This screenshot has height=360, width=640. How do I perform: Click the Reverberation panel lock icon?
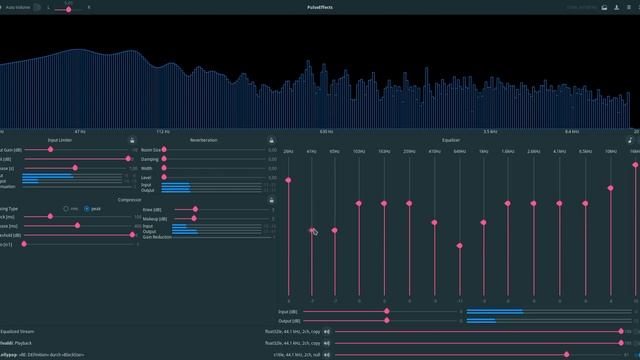tap(271, 140)
